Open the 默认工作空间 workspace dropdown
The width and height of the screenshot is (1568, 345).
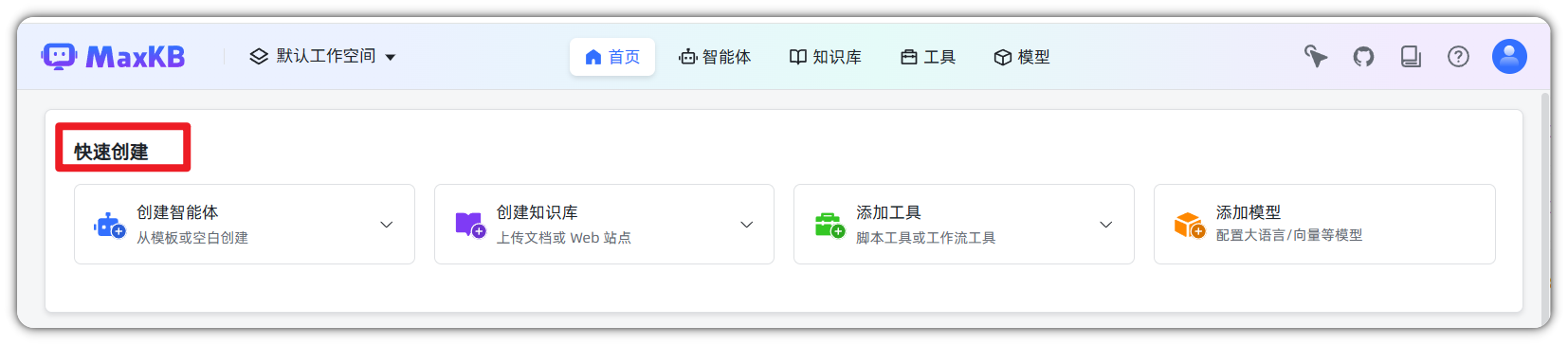coord(322,57)
